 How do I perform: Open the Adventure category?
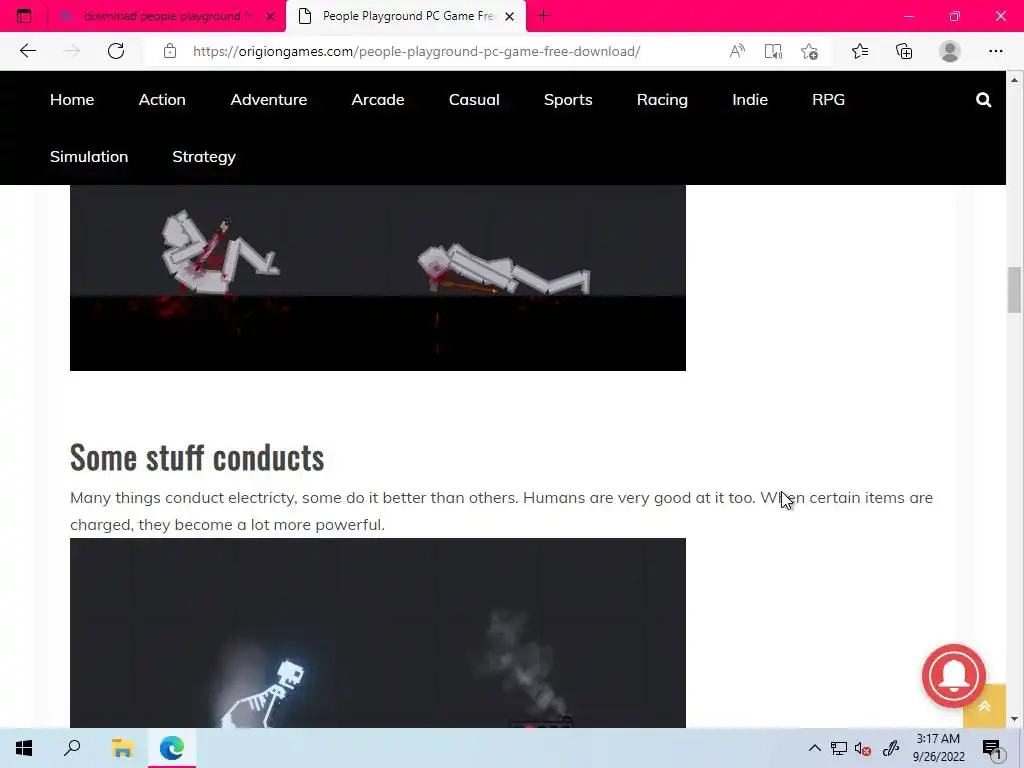pos(268,99)
